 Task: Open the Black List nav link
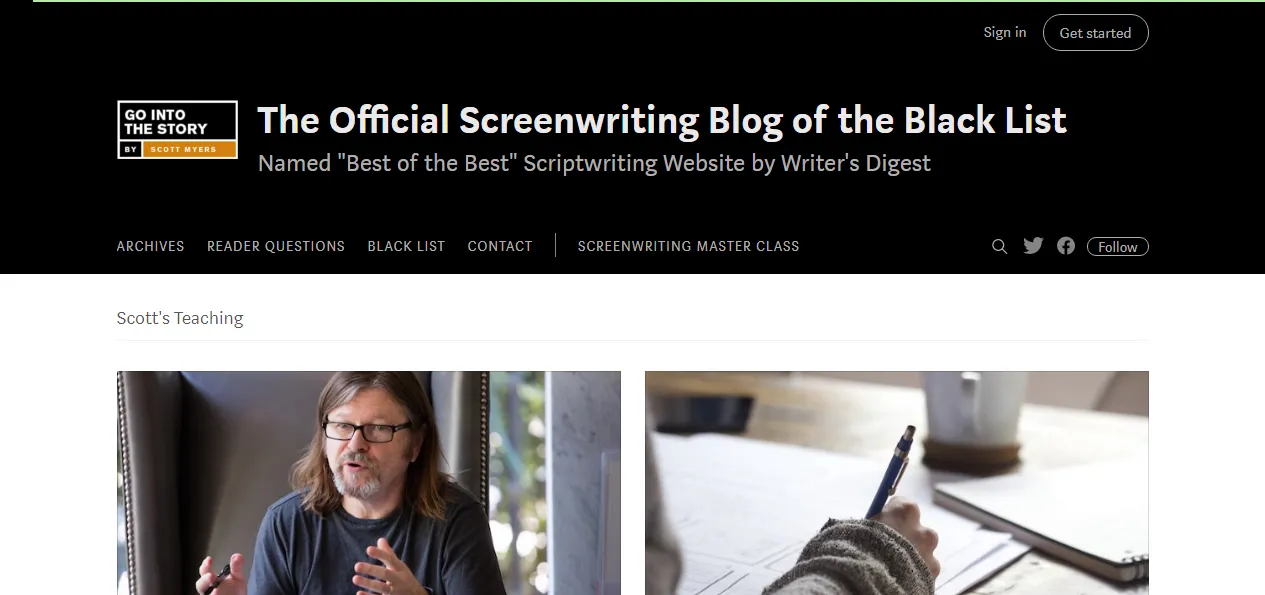tap(406, 246)
